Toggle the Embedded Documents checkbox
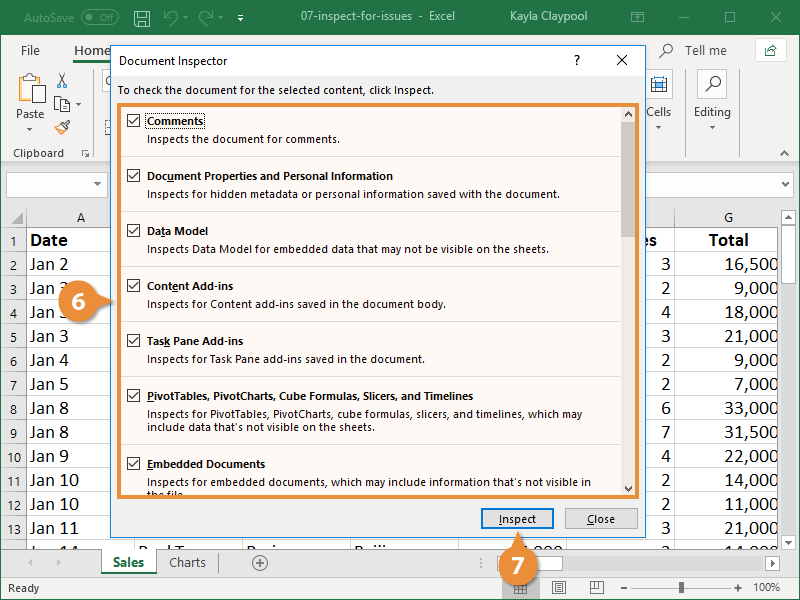Viewport: 800px width, 600px height. point(134,464)
